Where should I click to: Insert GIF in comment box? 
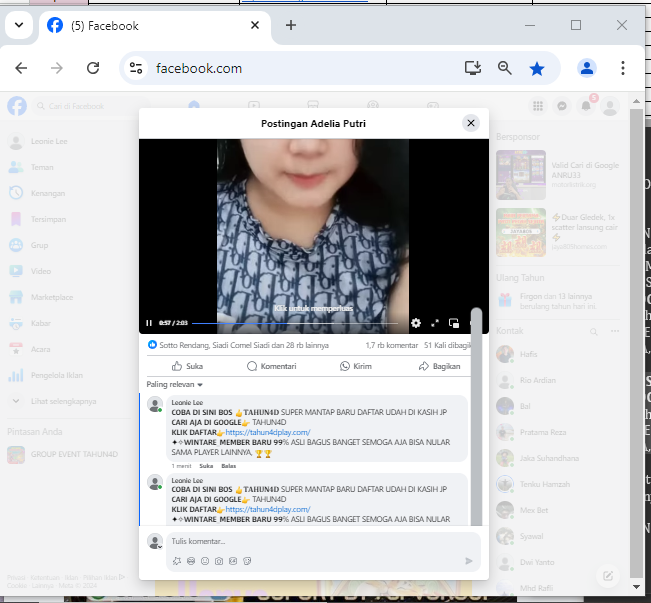coord(233,561)
